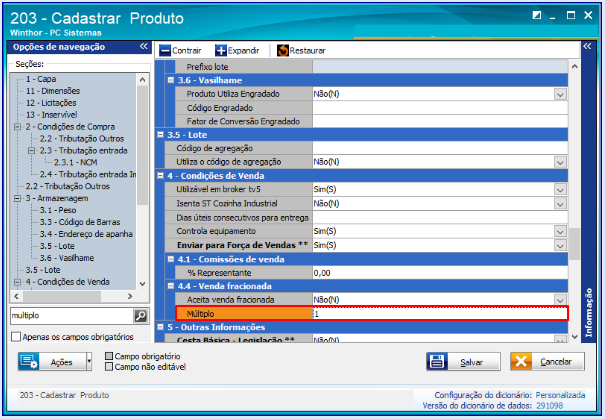
Task: Click the Salvar button
Action: [463, 362]
